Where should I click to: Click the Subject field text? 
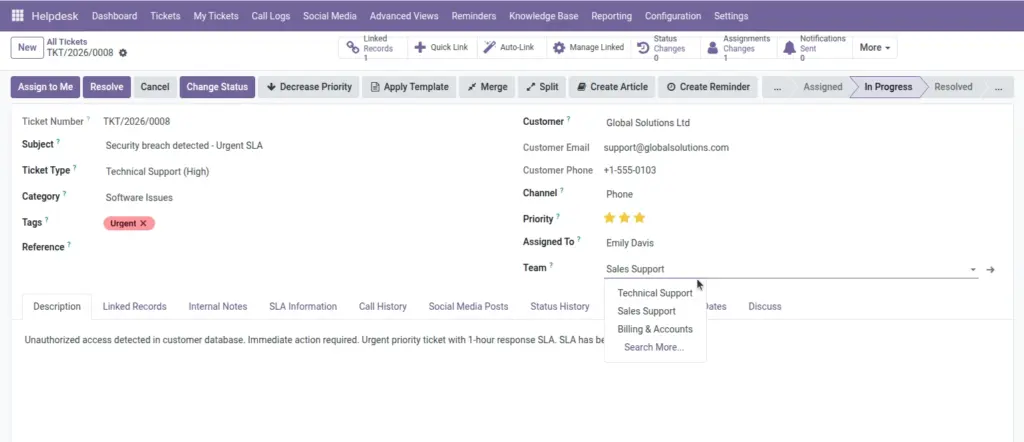coord(184,146)
